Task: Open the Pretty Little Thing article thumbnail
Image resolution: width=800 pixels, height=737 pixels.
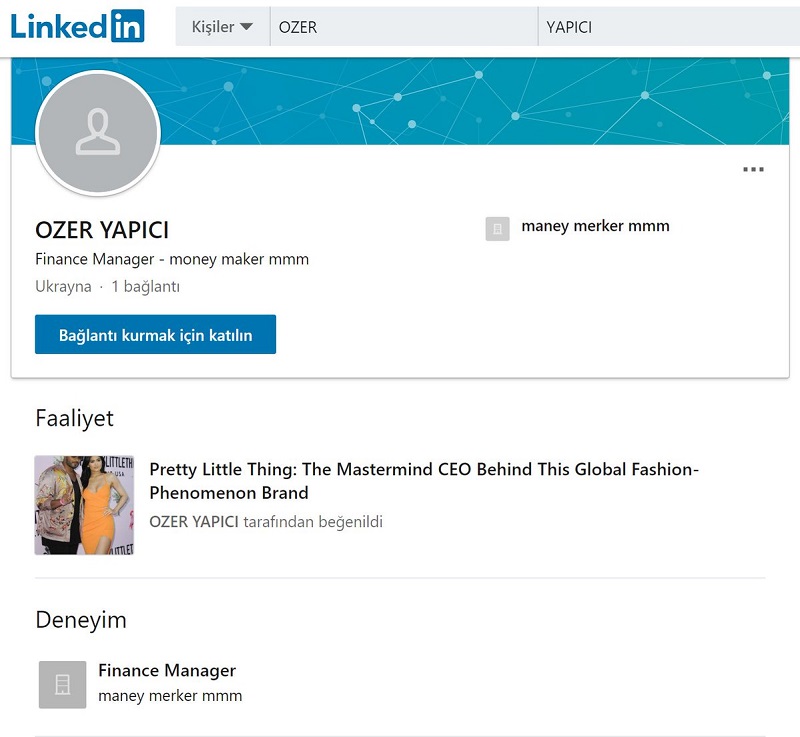Action: click(x=84, y=505)
